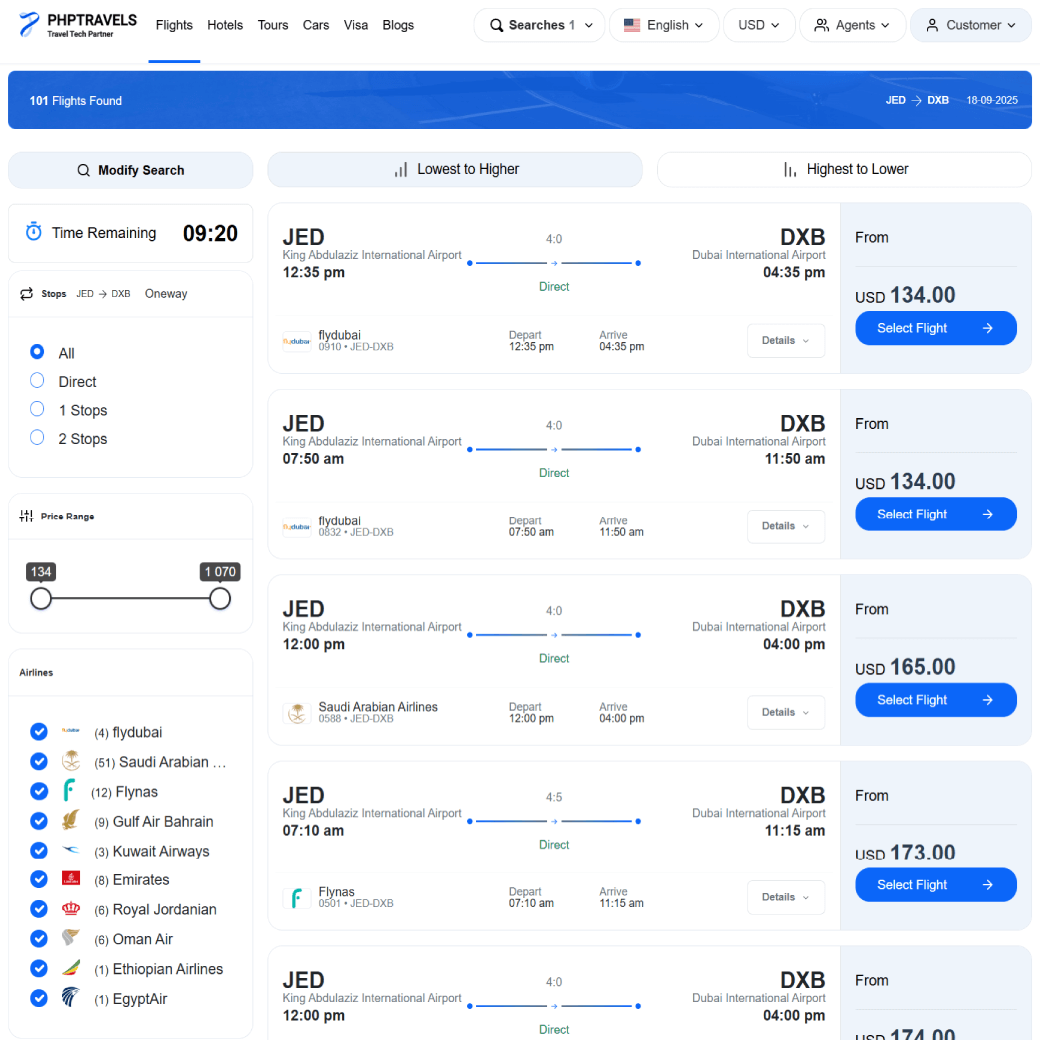Click the maximum price slider handle at 1 070
Screen dimensions: 1040x1040
click(x=220, y=598)
